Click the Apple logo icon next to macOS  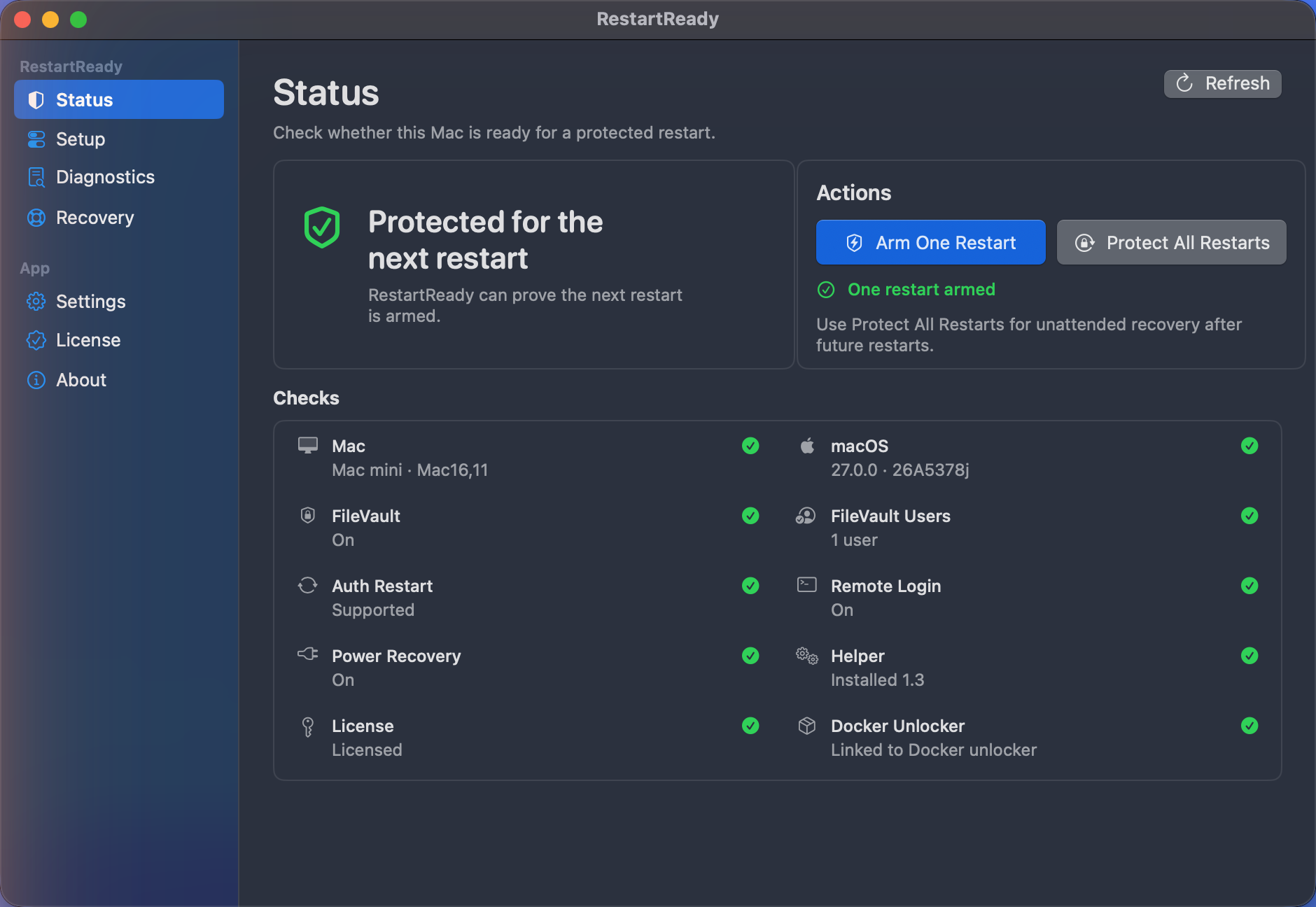[x=807, y=445]
